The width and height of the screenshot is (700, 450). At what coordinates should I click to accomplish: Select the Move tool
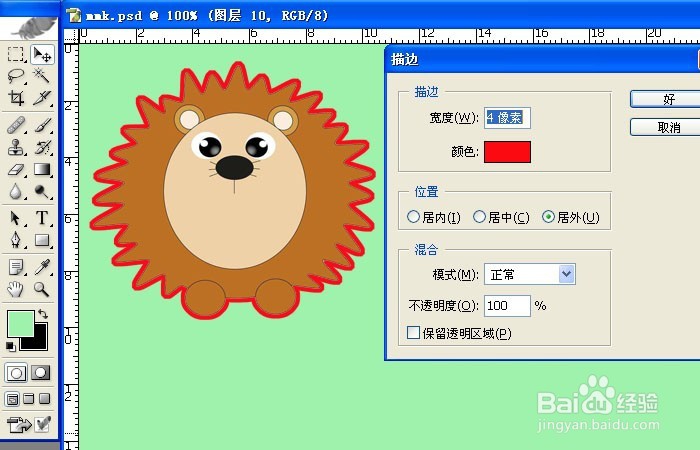pyautogui.click(x=42, y=54)
